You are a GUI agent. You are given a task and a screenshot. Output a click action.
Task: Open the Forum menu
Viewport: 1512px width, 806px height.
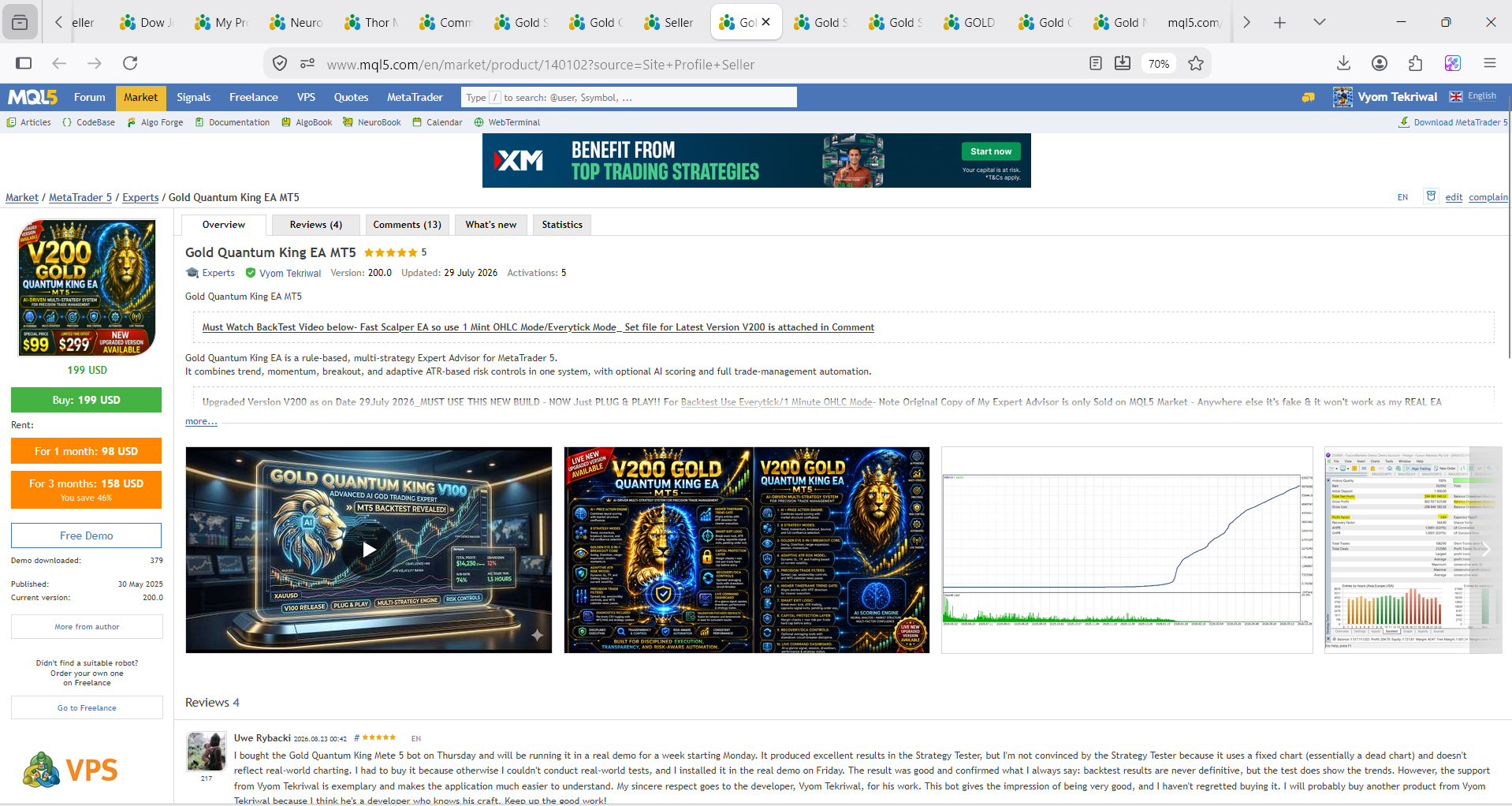[x=89, y=97]
